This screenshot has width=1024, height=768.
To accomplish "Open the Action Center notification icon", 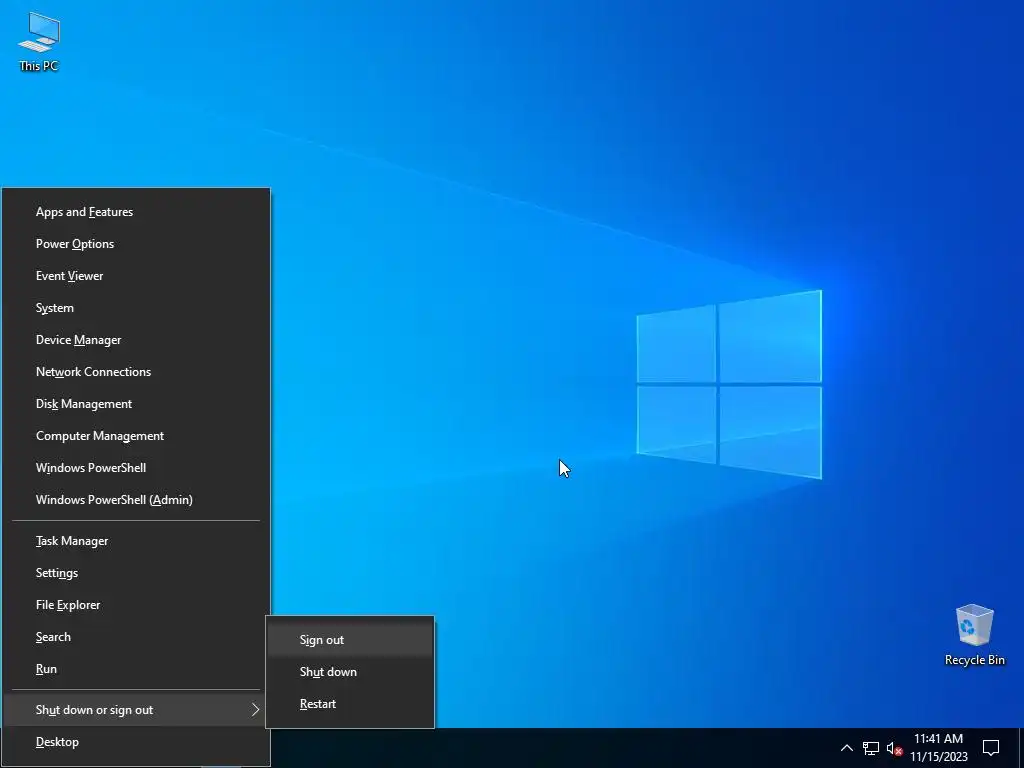I will pos(991,747).
